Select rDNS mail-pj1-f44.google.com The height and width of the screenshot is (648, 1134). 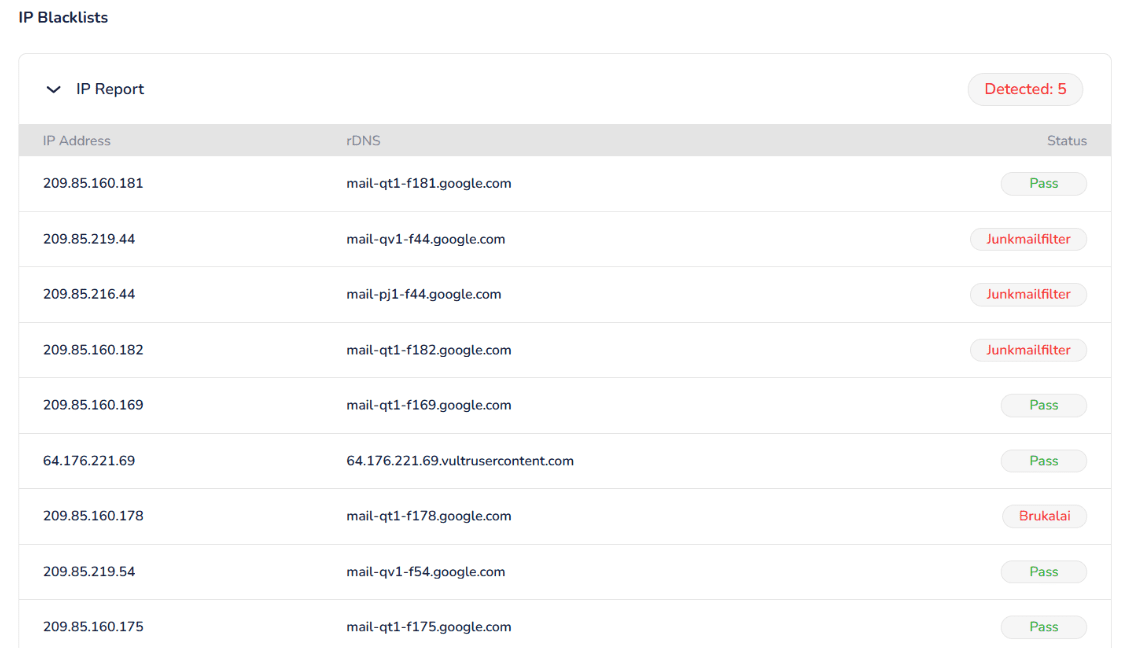[424, 294]
